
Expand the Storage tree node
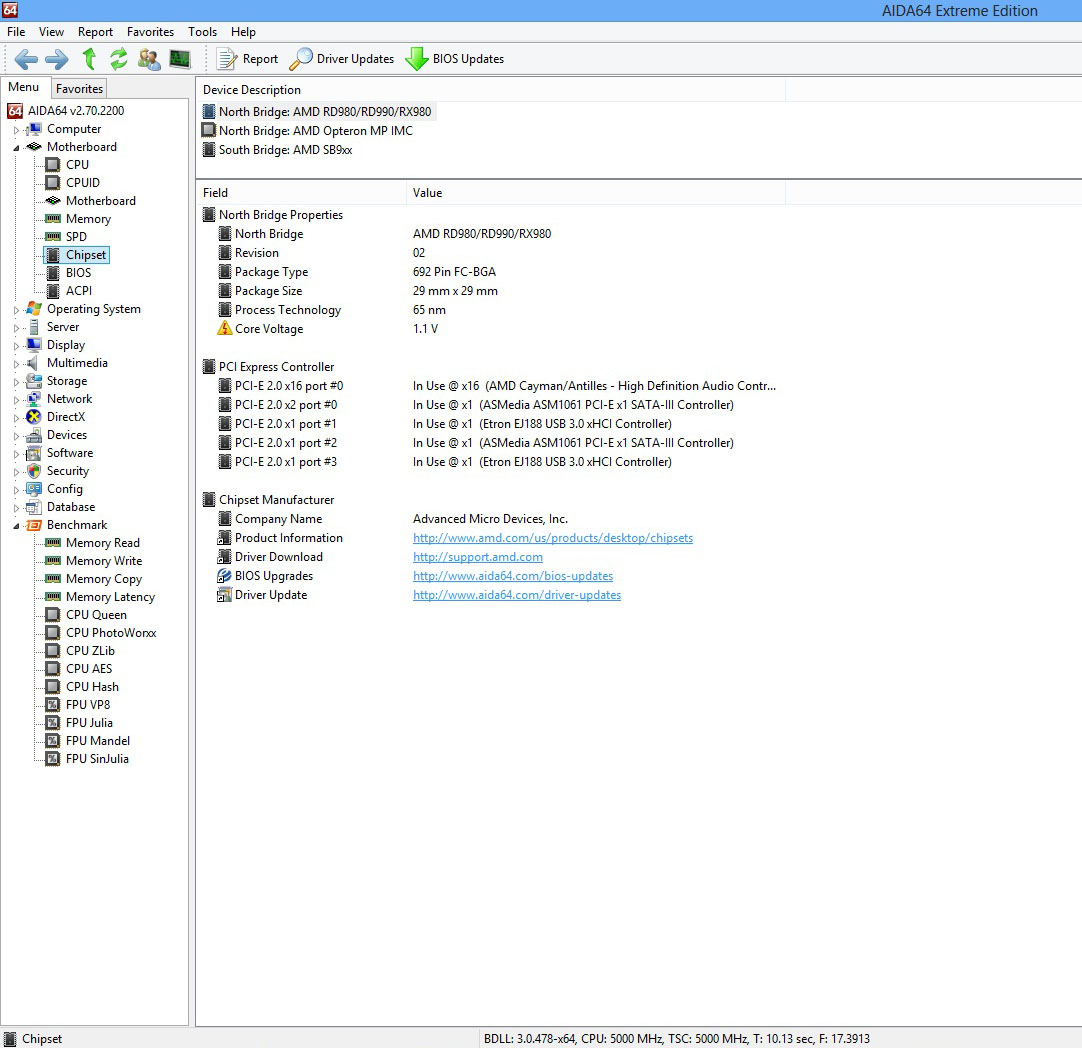pos(17,382)
